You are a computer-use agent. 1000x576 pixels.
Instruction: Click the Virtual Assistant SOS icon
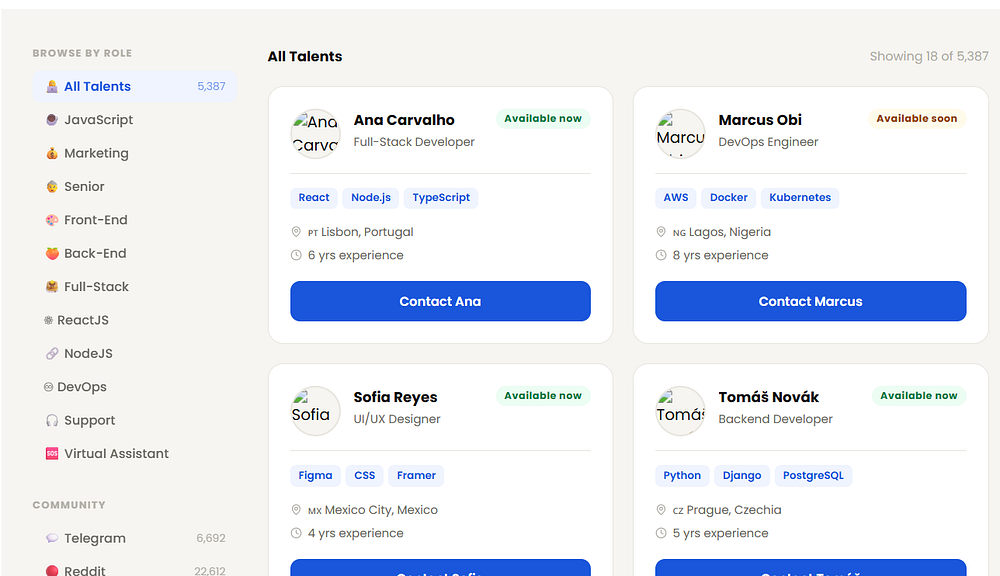tap(52, 454)
